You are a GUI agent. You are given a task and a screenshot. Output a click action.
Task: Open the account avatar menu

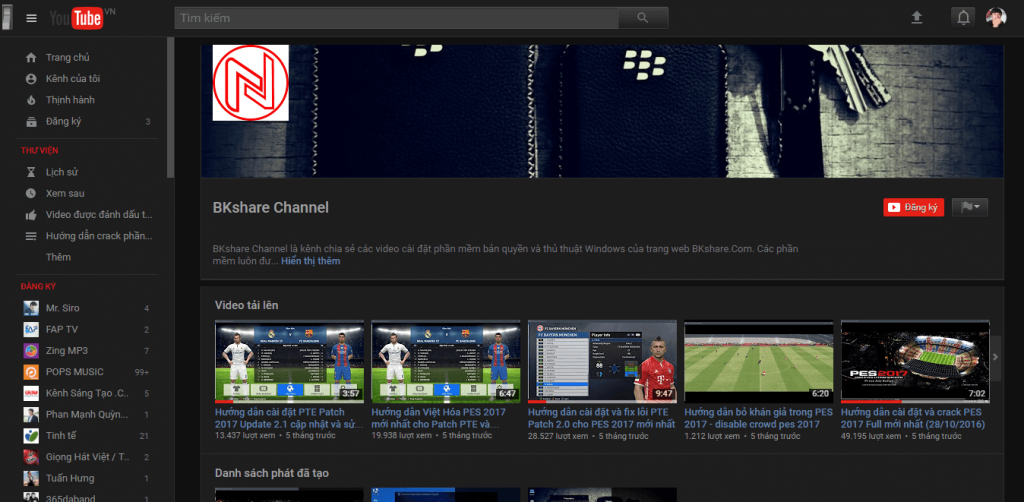tap(996, 18)
